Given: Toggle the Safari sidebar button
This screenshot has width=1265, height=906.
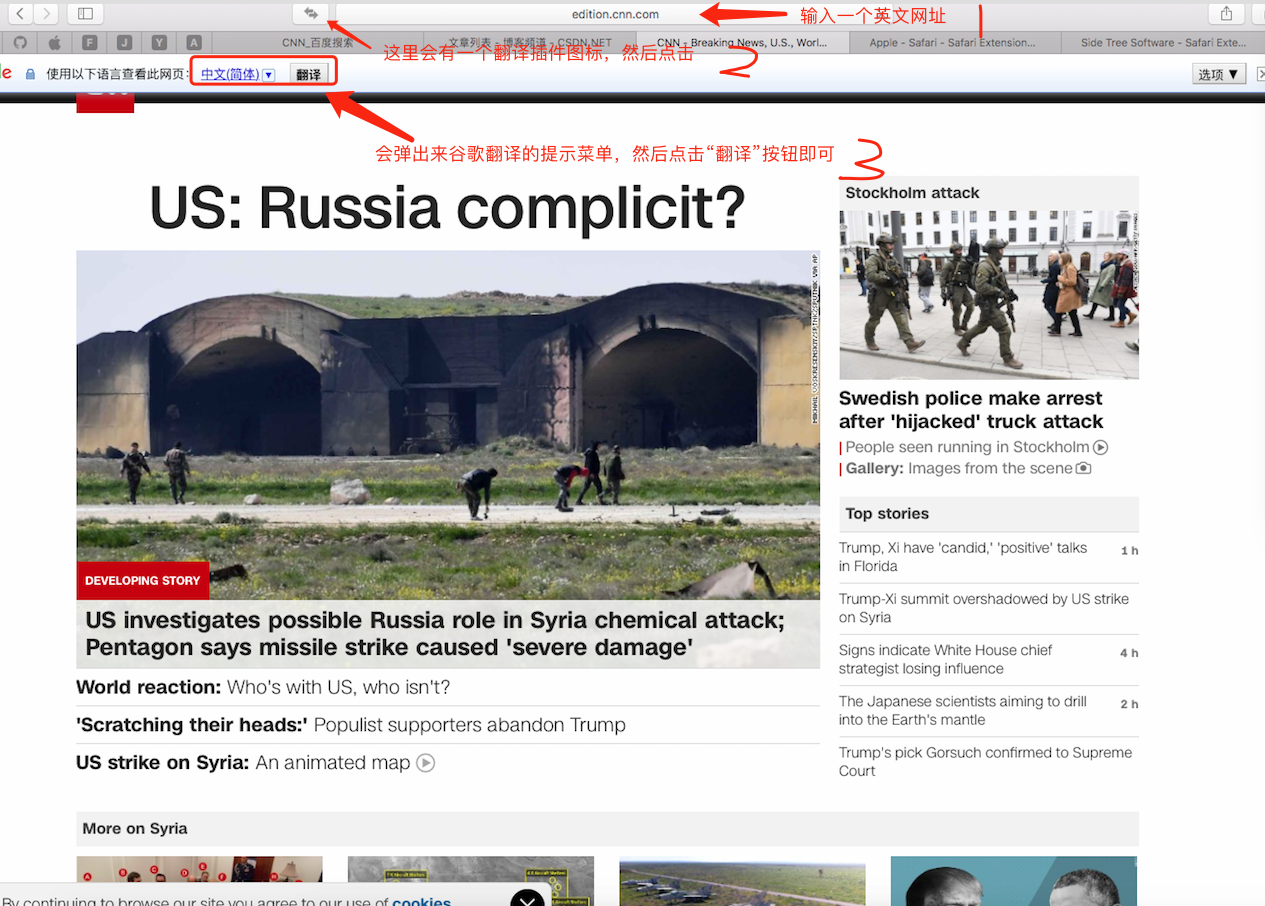Looking at the screenshot, I should [x=85, y=13].
